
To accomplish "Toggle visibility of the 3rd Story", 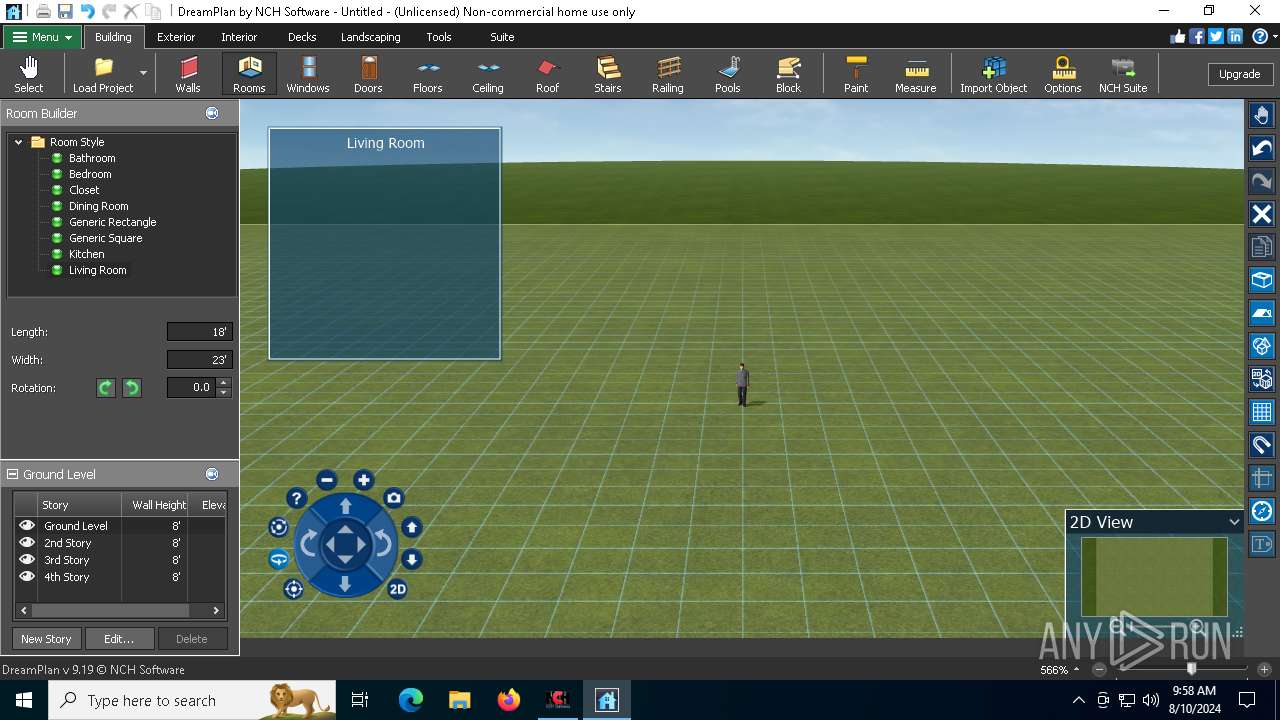I will coord(27,559).
